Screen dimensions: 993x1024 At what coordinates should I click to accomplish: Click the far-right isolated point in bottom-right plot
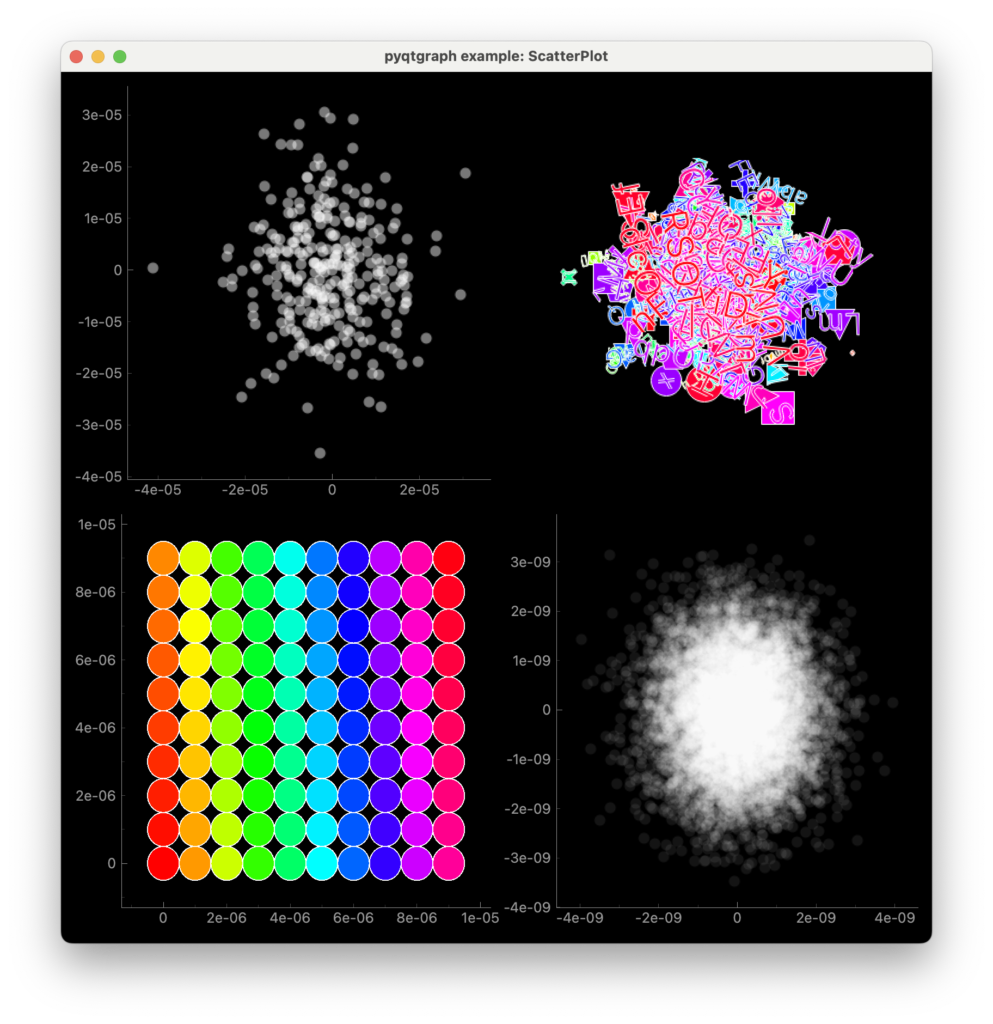893,703
